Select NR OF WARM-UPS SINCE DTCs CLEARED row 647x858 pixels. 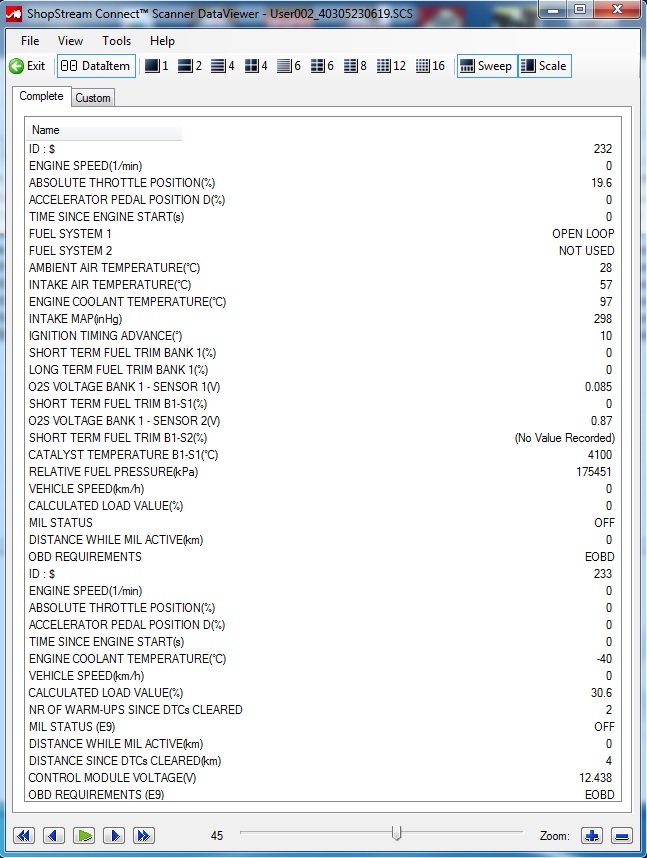pyautogui.click(x=323, y=710)
